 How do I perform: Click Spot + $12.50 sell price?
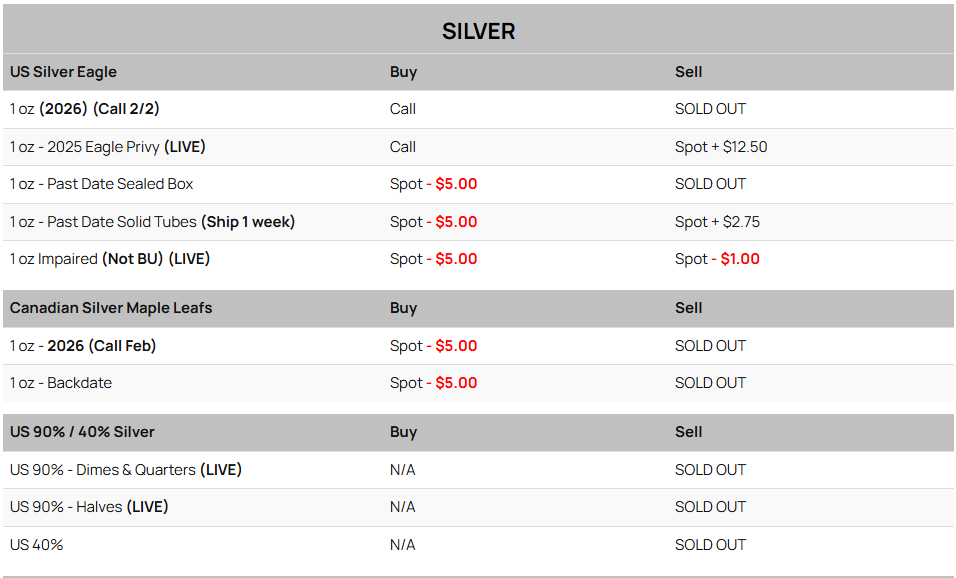click(x=720, y=147)
